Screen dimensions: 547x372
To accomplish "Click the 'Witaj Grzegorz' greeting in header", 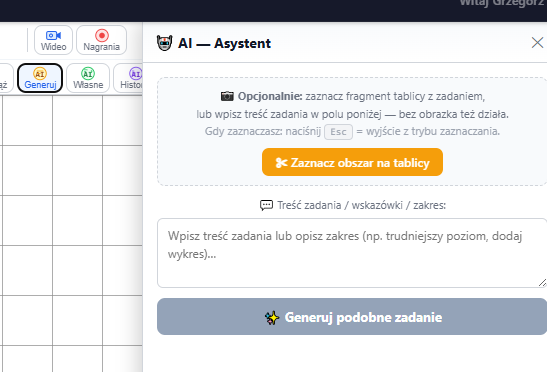I will pos(503,3).
